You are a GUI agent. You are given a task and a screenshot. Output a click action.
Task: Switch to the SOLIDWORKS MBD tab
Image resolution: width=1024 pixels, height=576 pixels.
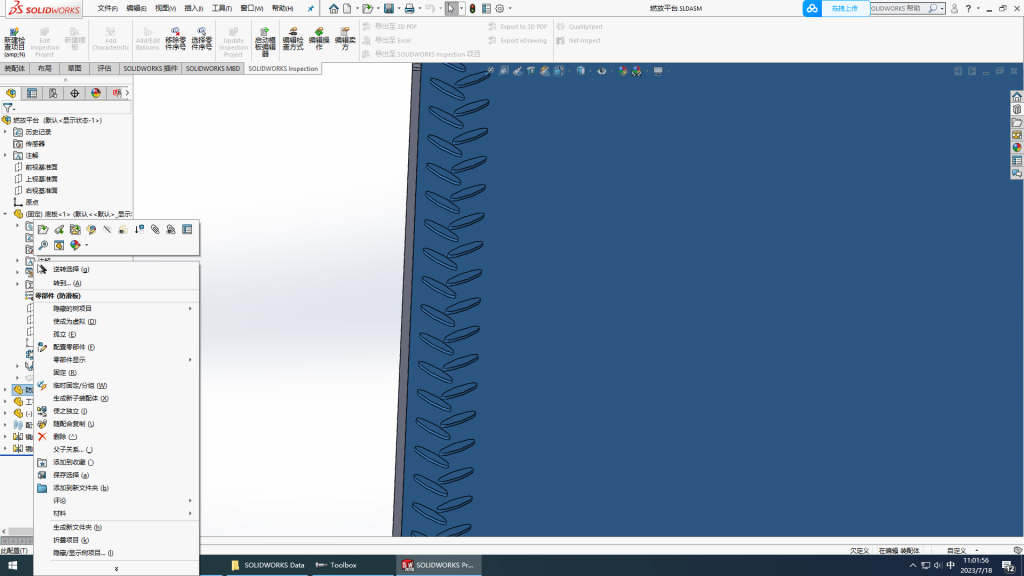(x=212, y=69)
